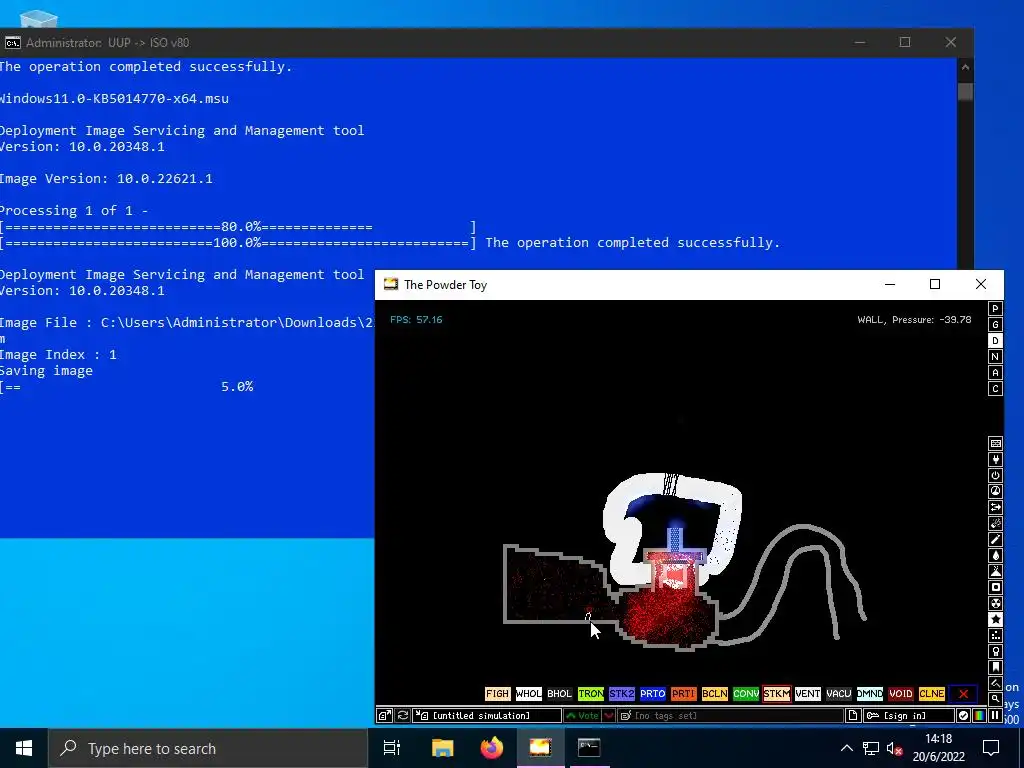Select the BCLN element
The width and height of the screenshot is (1024, 768).
[714, 694]
